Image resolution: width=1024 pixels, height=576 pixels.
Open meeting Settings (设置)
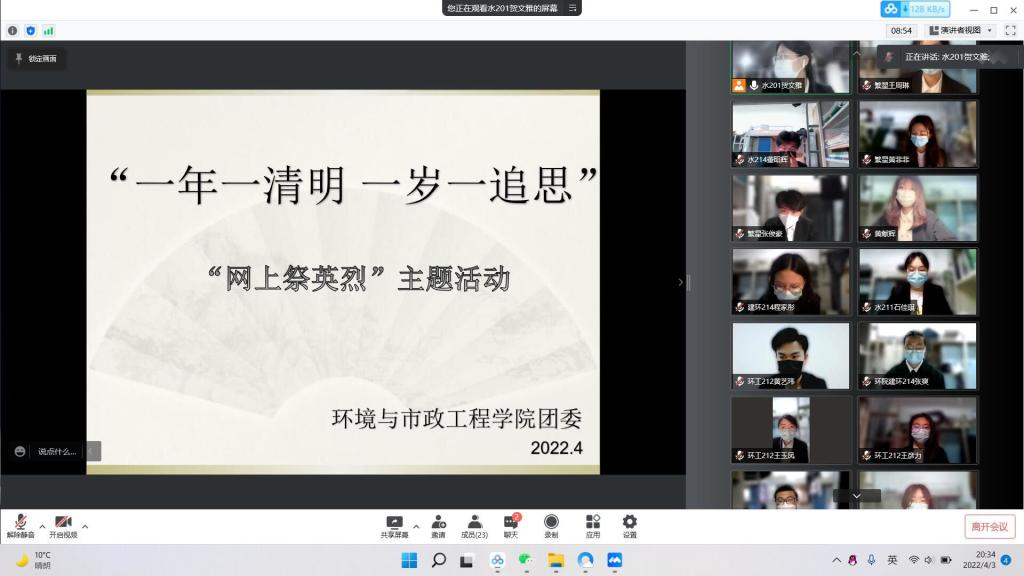coord(629,522)
